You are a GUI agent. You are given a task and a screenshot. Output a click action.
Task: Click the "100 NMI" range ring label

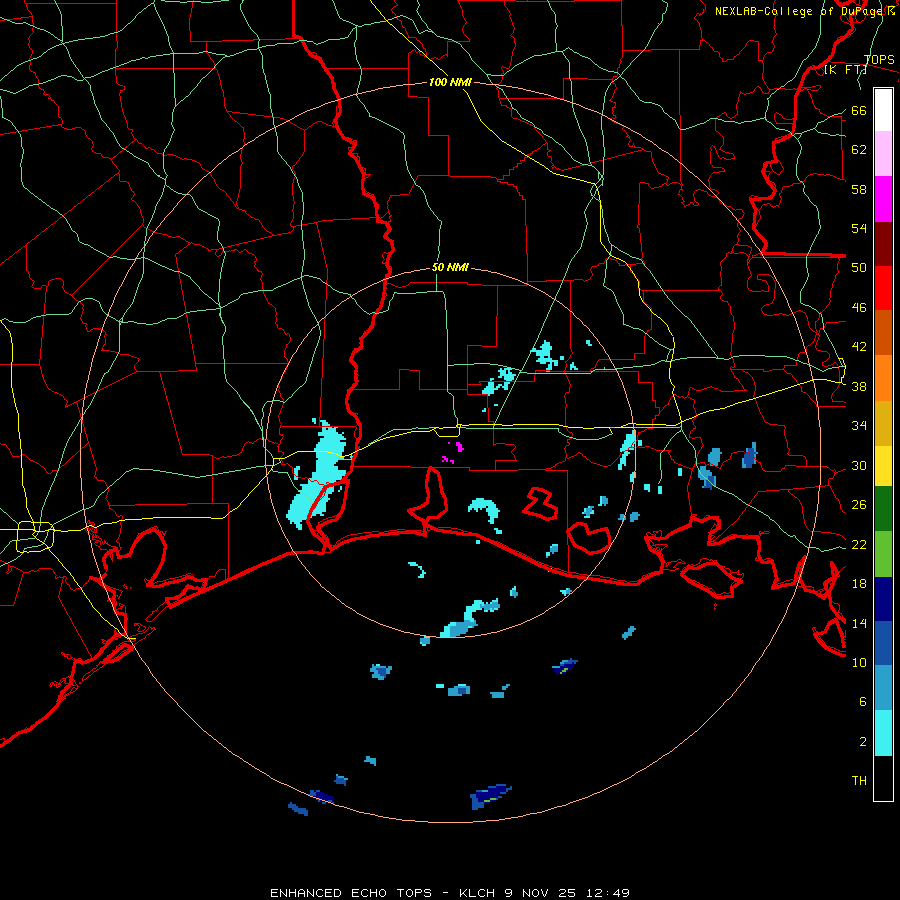450,82
